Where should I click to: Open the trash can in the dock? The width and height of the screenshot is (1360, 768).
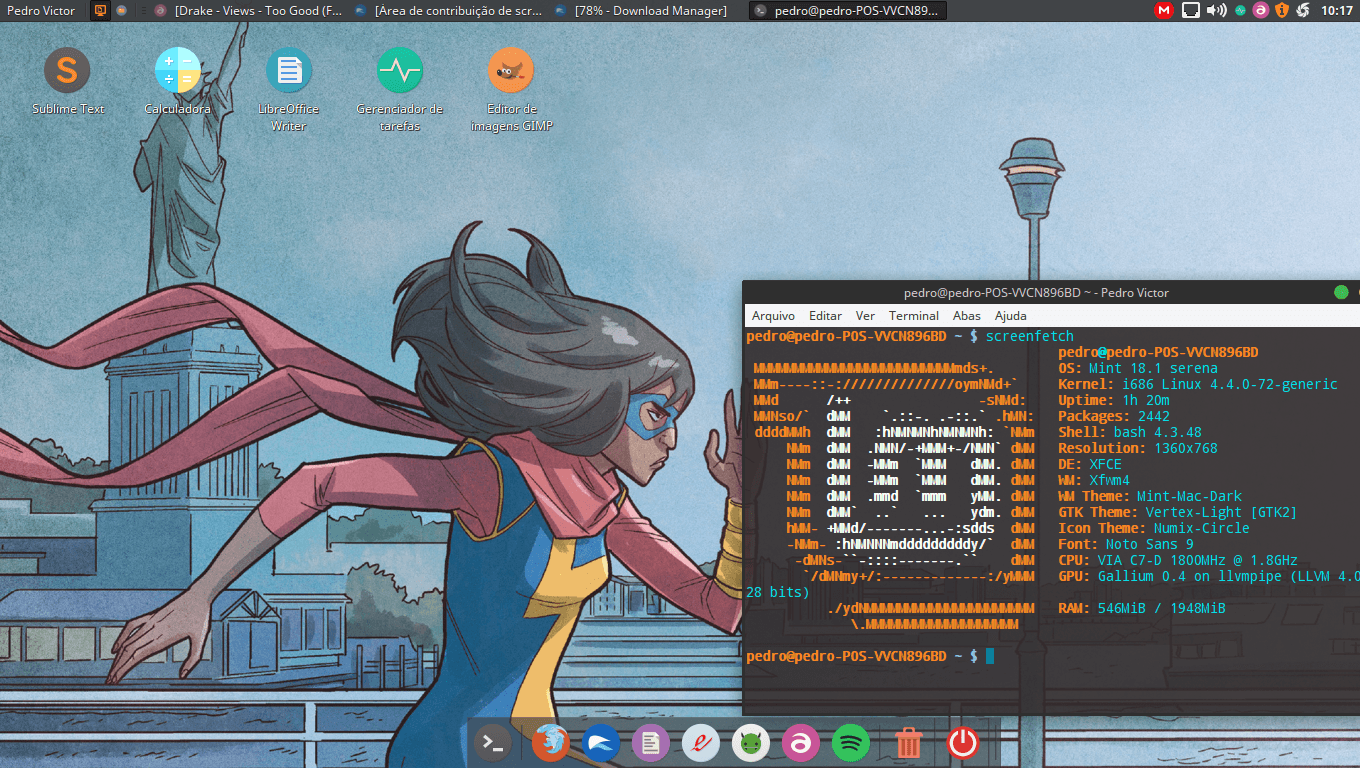click(908, 743)
